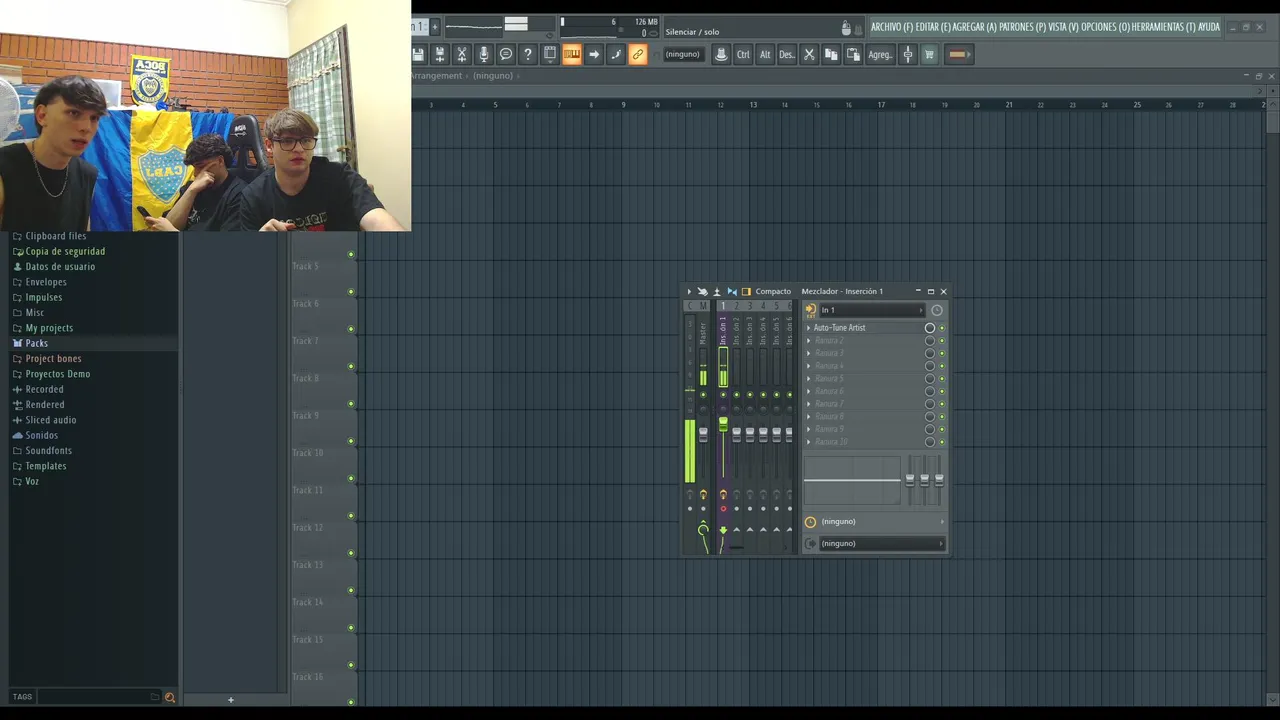This screenshot has width=1280, height=720.
Task: Expand the Auto-Tune Artist slot arrow
Action: (809, 328)
